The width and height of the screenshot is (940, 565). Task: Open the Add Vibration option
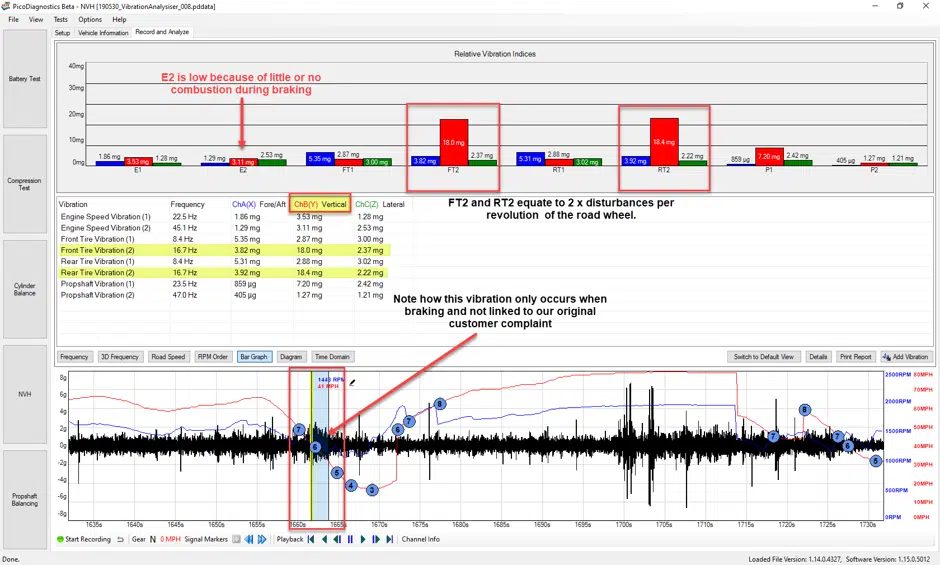coord(906,357)
